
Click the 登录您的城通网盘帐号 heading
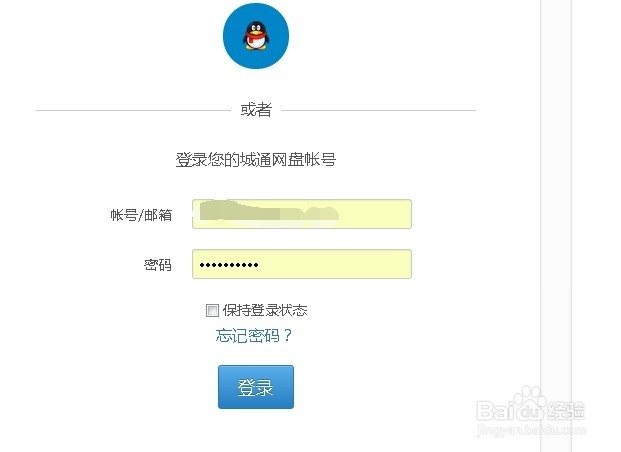coord(256,160)
